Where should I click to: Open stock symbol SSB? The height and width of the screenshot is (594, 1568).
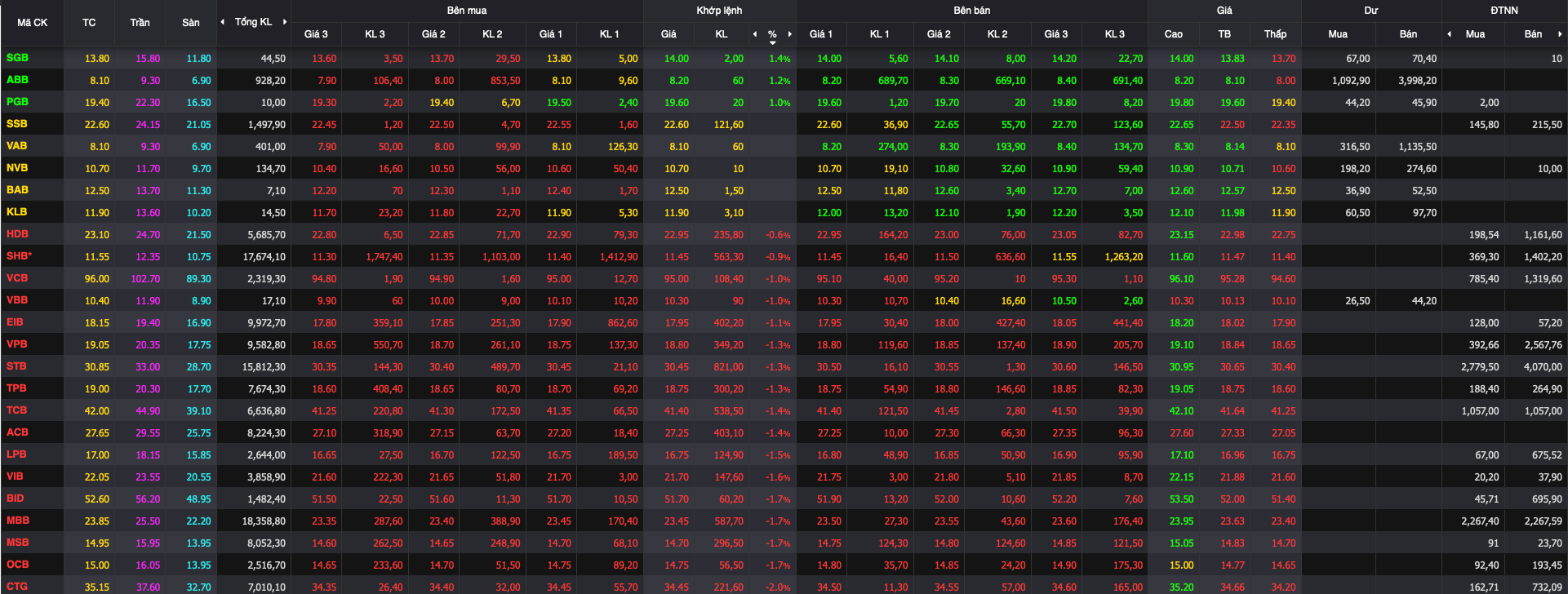[16, 124]
